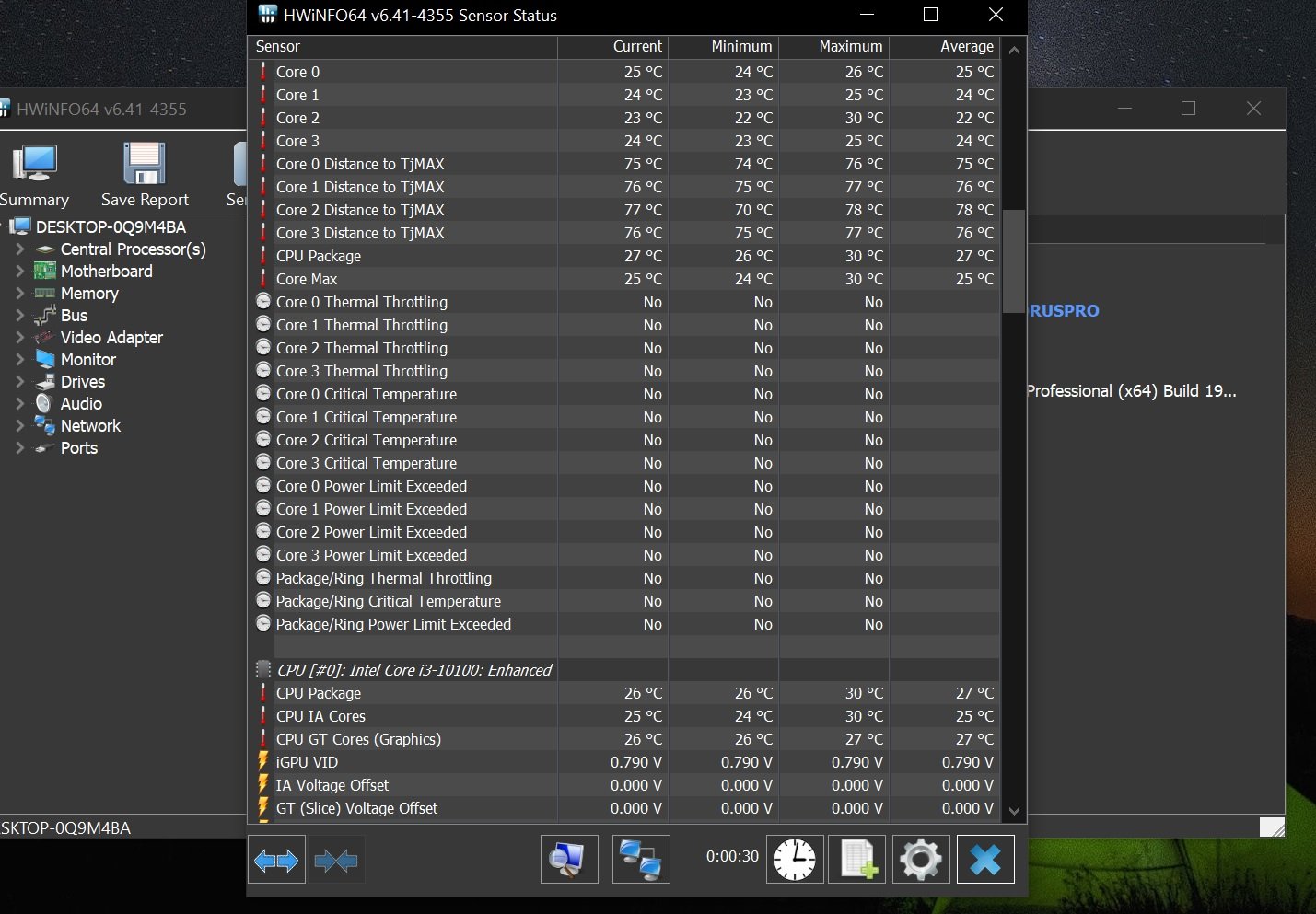The image size is (1316, 914).
Task: Expand the Central Processor(s) tree node
Action: 19,249
